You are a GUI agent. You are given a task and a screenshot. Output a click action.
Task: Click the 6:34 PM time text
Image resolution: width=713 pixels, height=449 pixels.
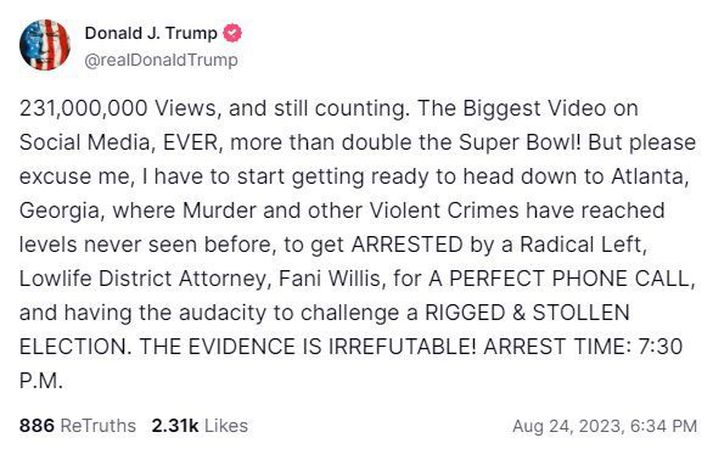664,426
